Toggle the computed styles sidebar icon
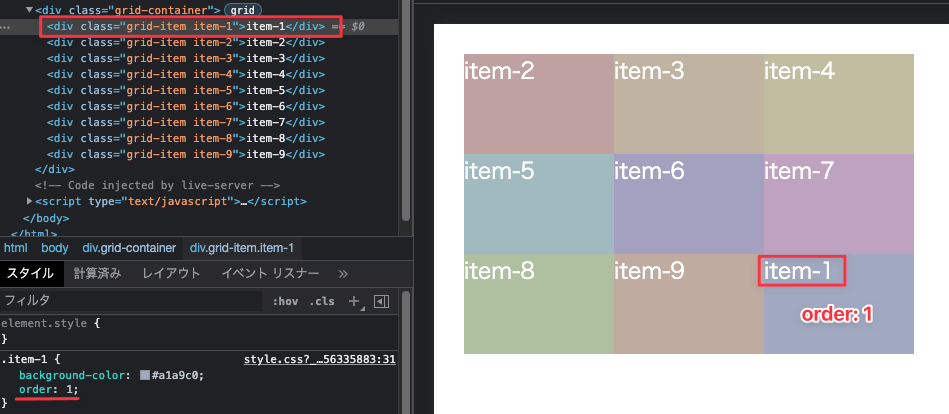The image size is (949, 414). coord(381,301)
